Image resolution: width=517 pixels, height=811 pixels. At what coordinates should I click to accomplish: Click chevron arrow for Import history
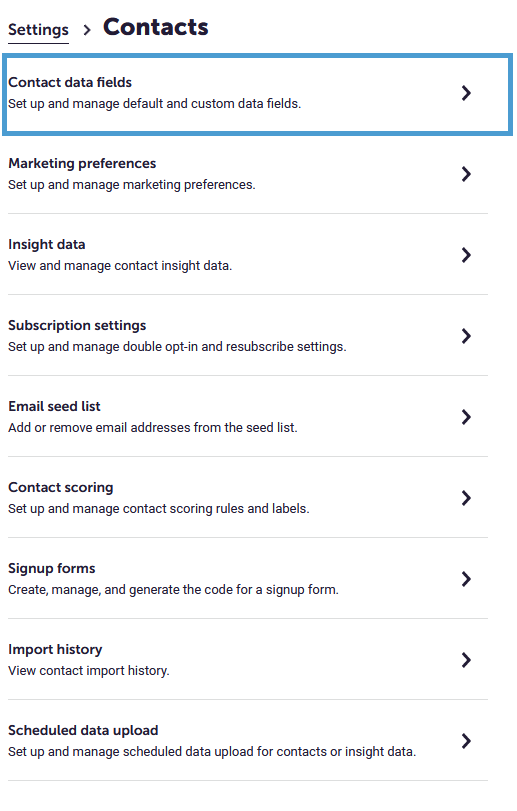(x=466, y=659)
